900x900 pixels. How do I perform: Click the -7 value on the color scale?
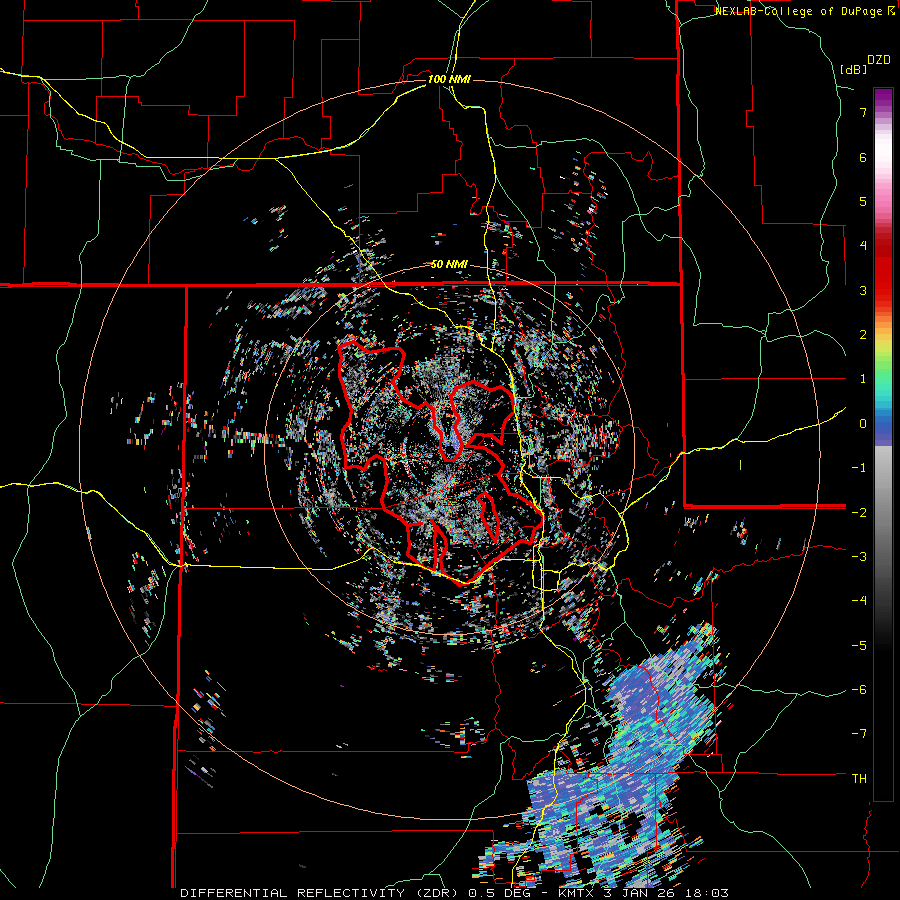(859, 734)
